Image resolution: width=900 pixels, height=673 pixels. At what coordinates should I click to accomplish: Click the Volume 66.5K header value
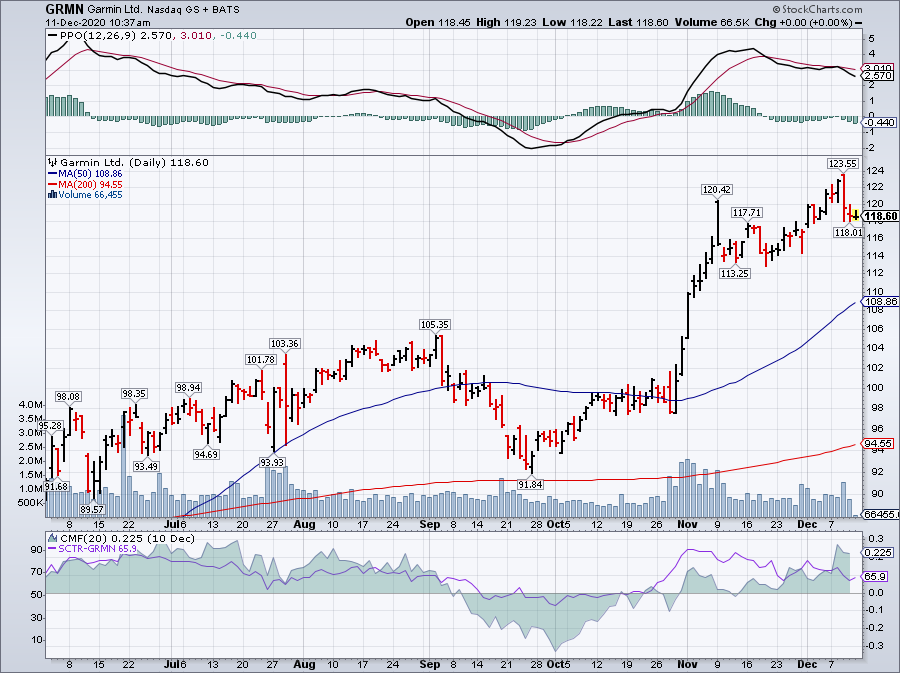coord(712,22)
